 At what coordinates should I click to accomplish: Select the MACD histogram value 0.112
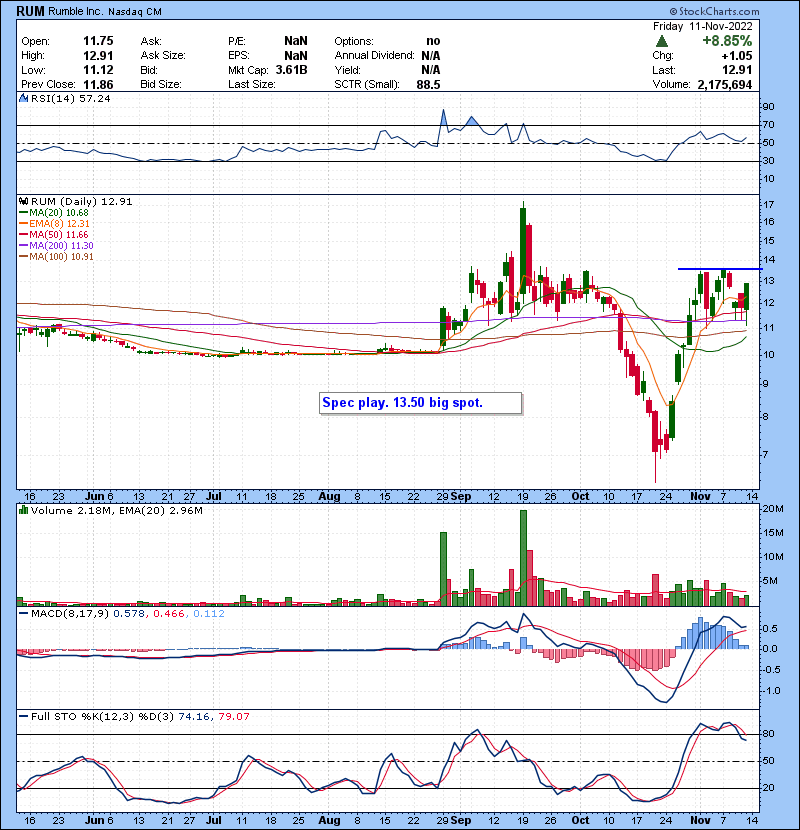[209, 614]
